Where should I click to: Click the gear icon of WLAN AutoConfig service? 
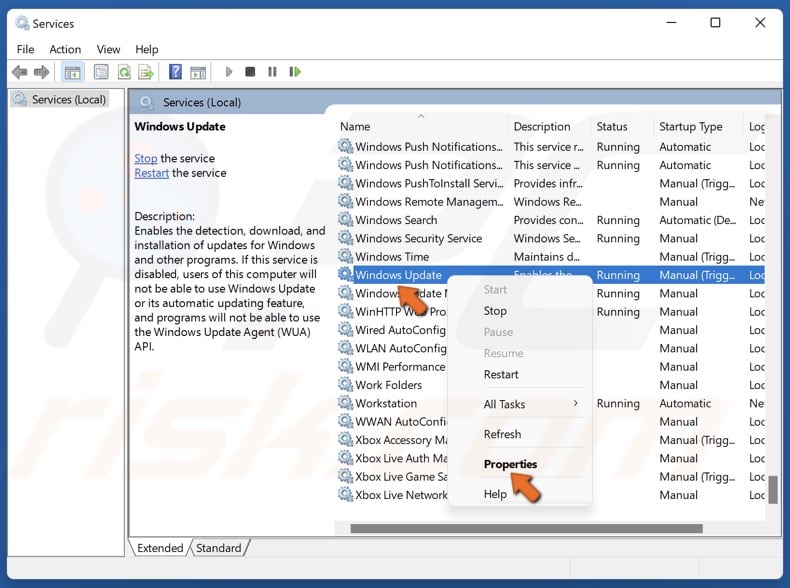[x=345, y=348]
